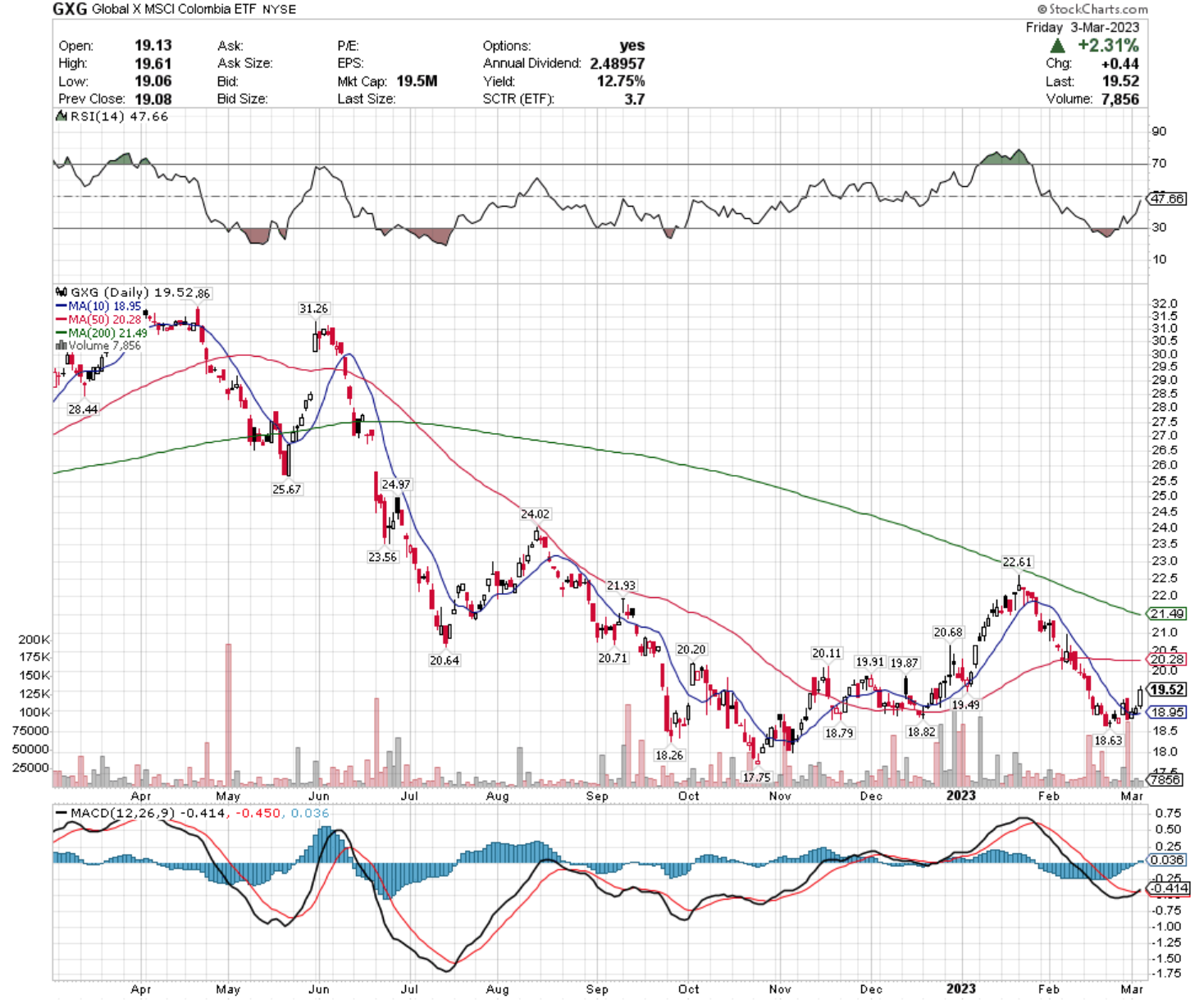
Task: Click the 18.63 low price label
Action: click(1109, 741)
